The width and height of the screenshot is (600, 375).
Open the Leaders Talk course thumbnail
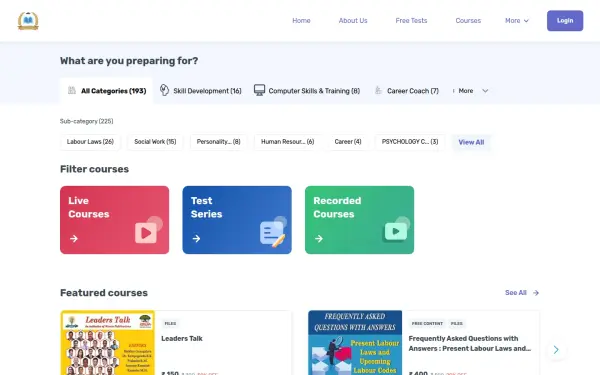pyautogui.click(x=108, y=343)
